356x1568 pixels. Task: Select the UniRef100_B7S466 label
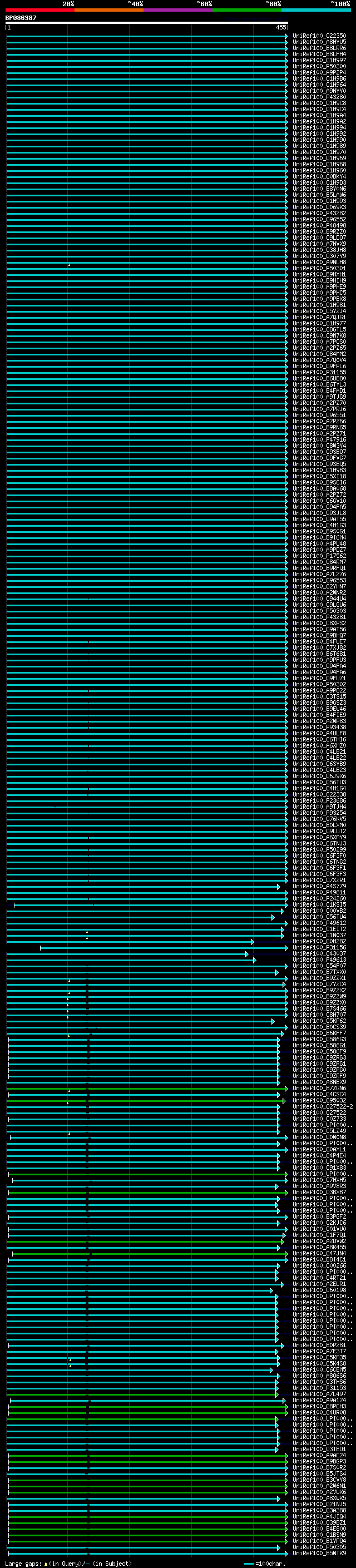click(319, 1008)
